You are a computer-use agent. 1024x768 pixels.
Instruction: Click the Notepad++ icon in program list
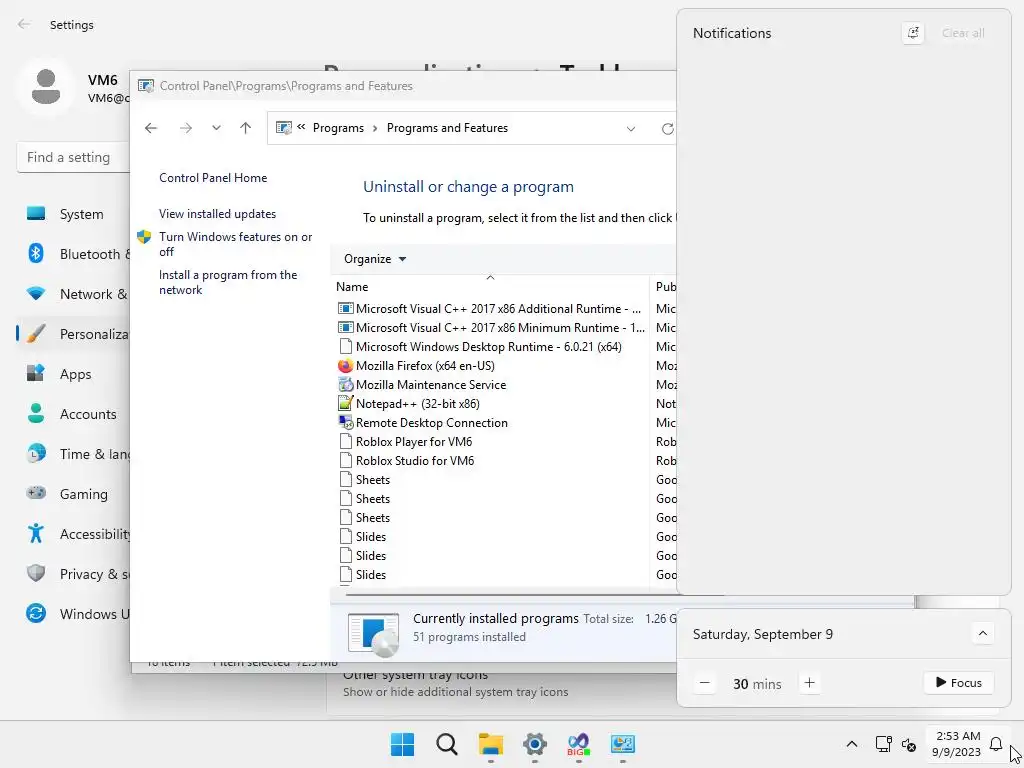click(x=345, y=404)
